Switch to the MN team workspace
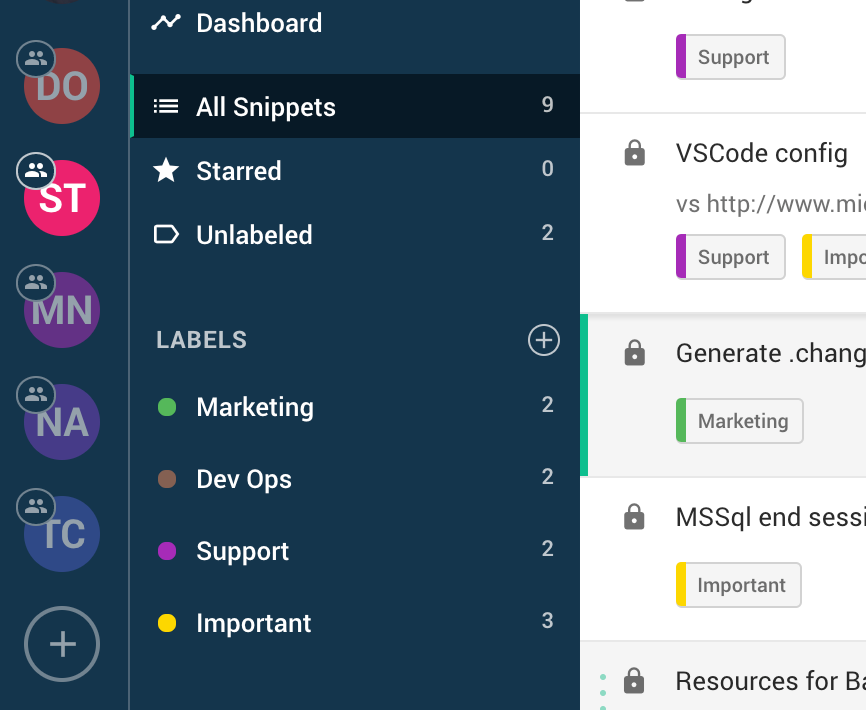The height and width of the screenshot is (710, 866). (62, 310)
